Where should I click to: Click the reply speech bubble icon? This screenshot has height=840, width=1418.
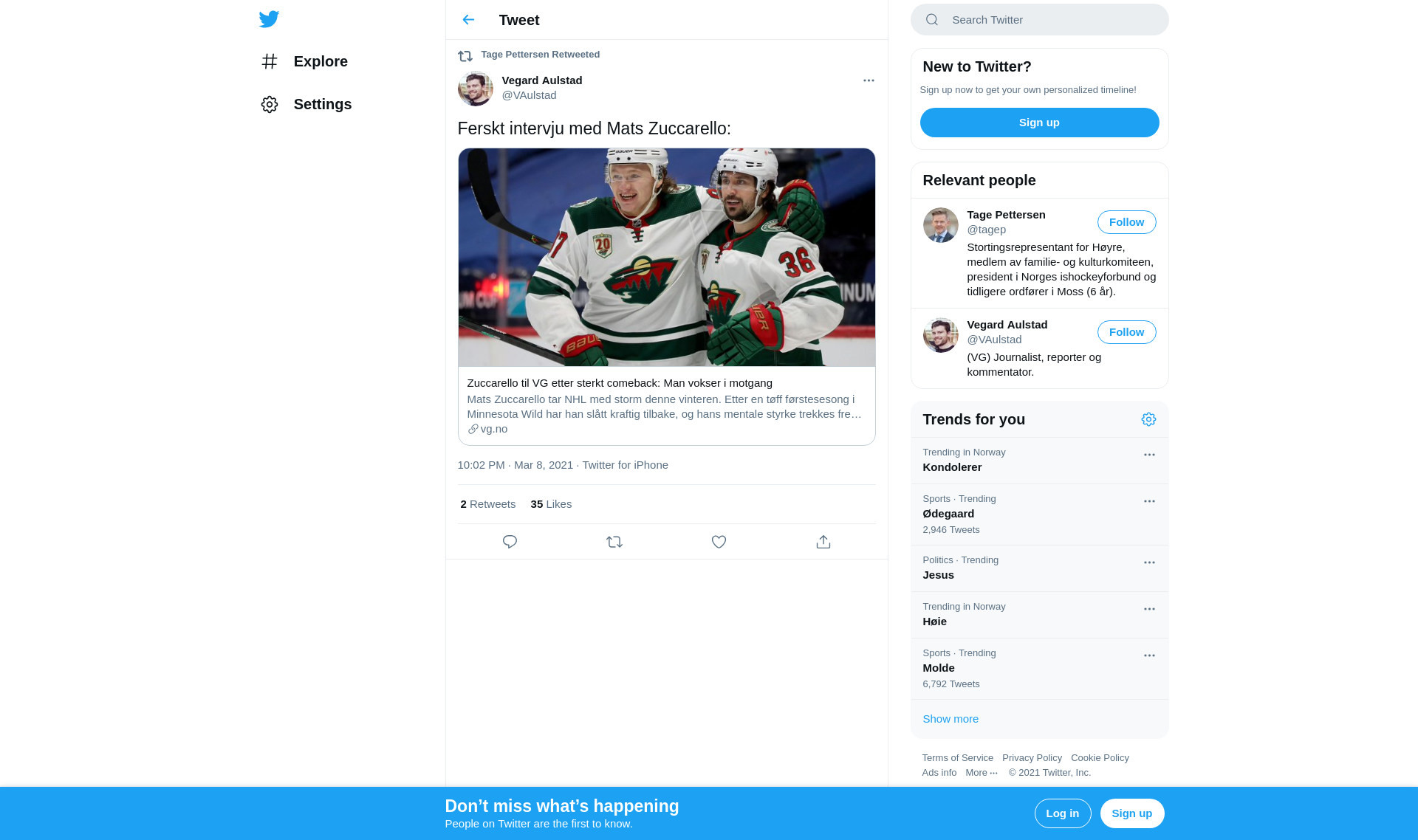pyautogui.click(x=510, y=542)
